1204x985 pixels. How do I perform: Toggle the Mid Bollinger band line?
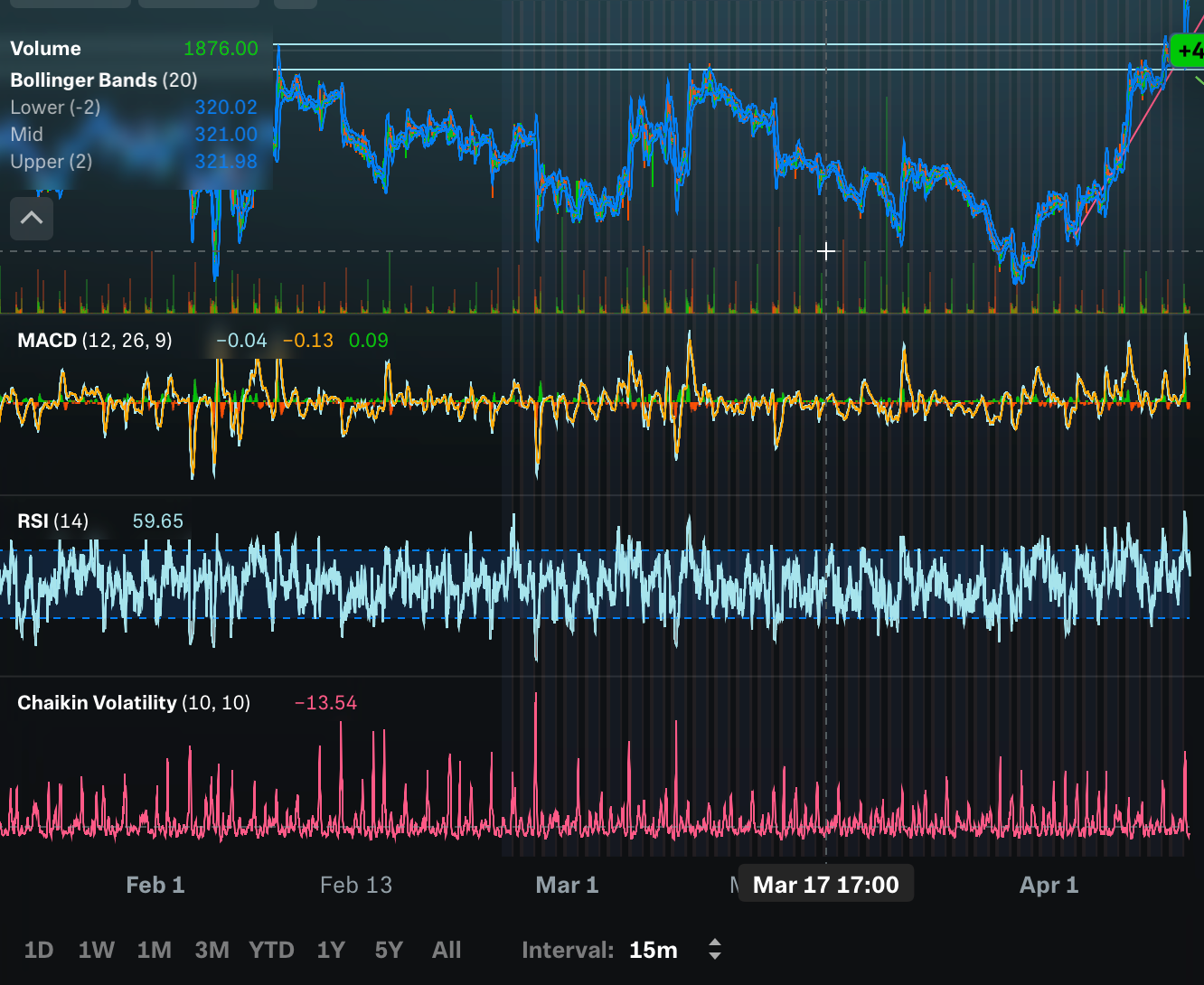pyautogui.click(x=26, y=134)
